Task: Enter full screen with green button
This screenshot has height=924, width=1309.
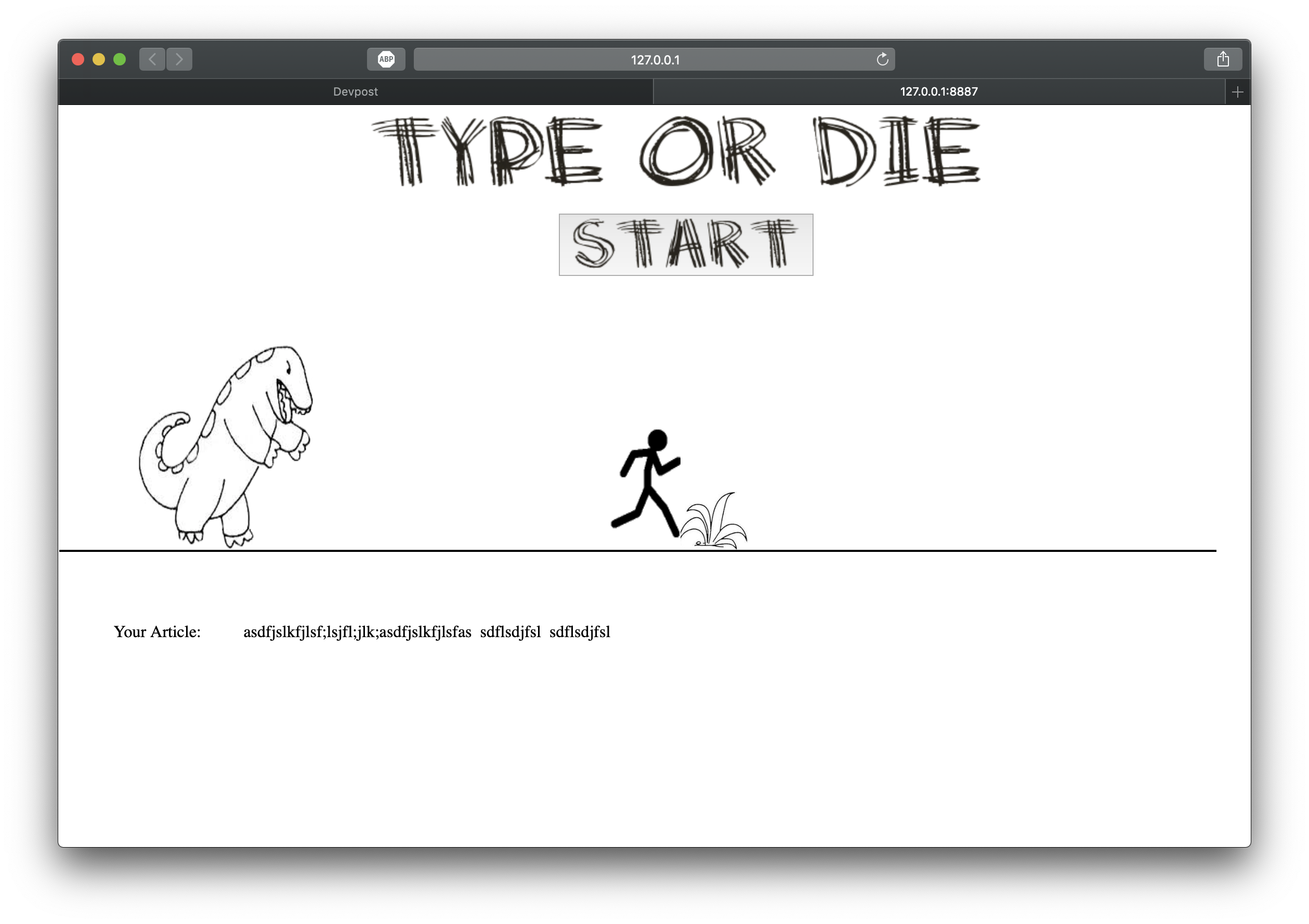Action: 119,59
